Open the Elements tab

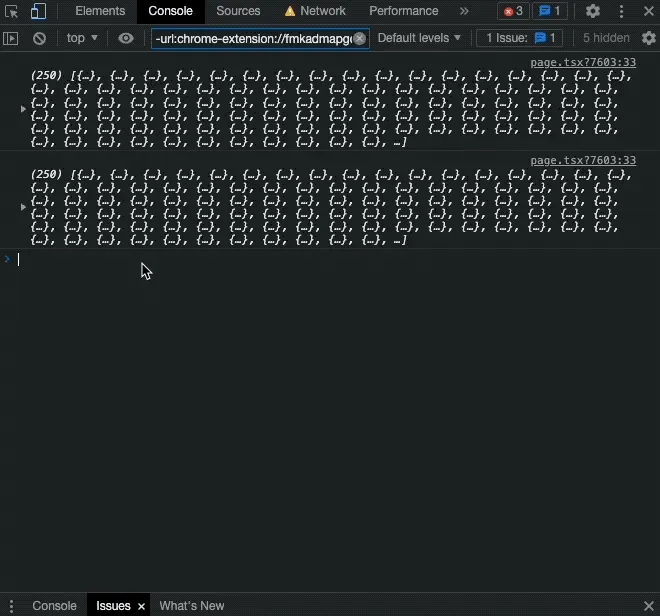pyautogui.click(x=100, y=11)
